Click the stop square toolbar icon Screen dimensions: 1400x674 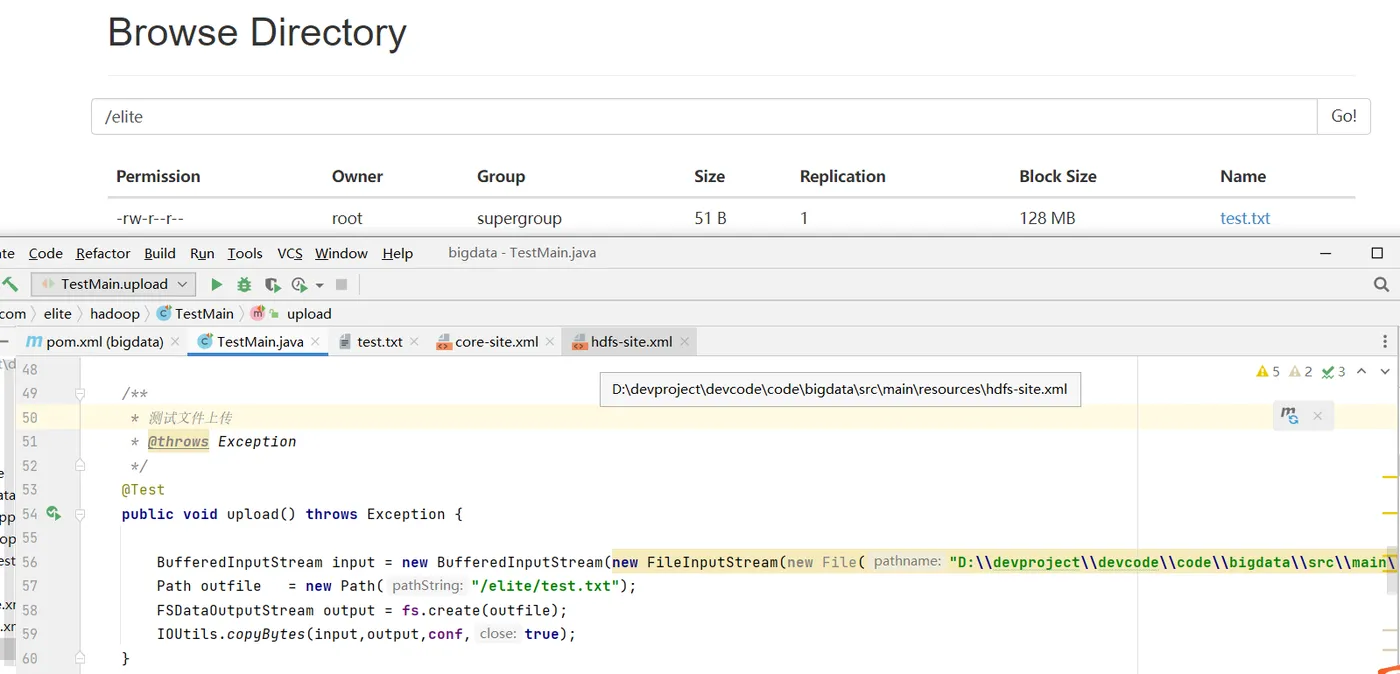coord(341,284)
